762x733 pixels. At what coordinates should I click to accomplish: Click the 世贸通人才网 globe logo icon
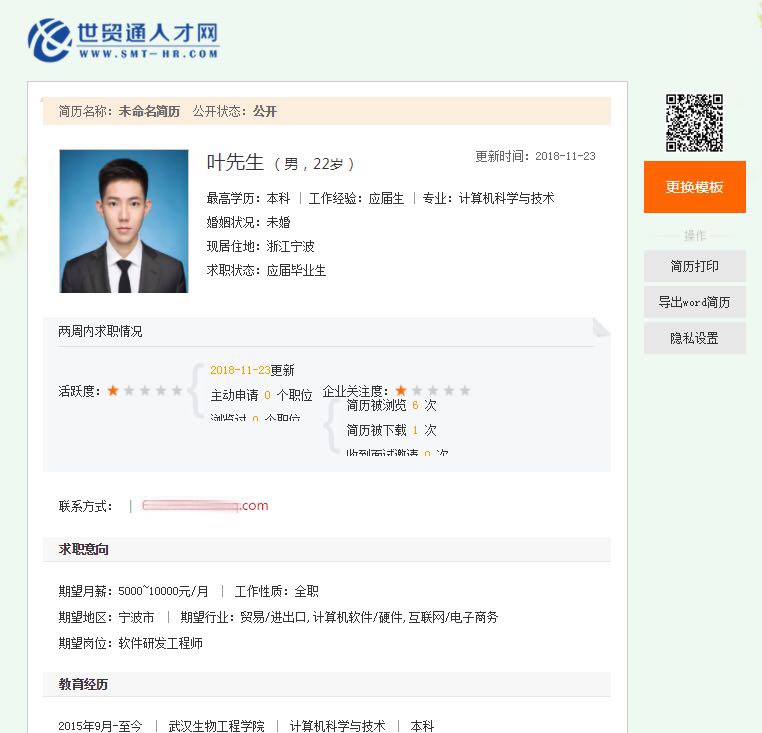(x=50, y=39)
